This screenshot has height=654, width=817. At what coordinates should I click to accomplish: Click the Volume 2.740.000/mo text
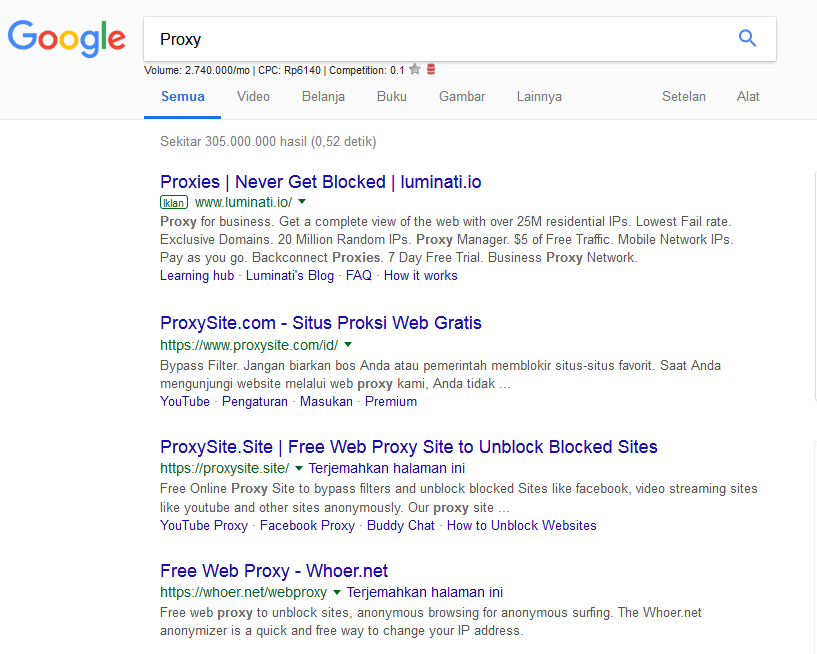coord(197,70)
